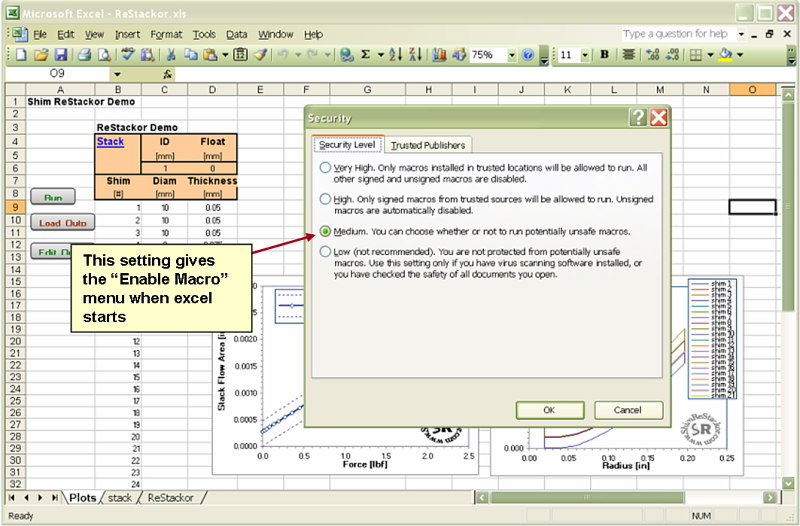Image resolution: width=800 pixels, height=526 pixels.
Task: Sort ascending with A-Z icon
Action: coord(395,55)
